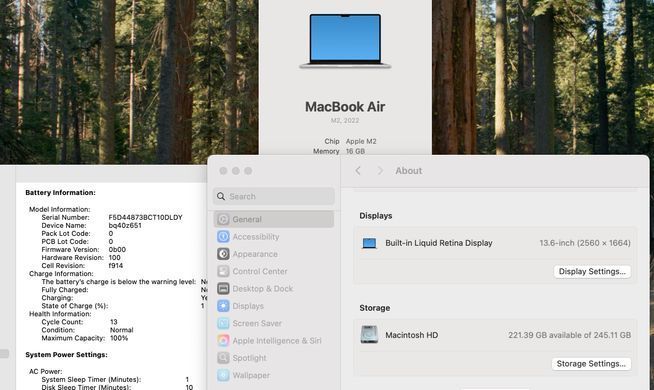Click 'Health Information:' line
654x390 pixels.
pos(60,314)
